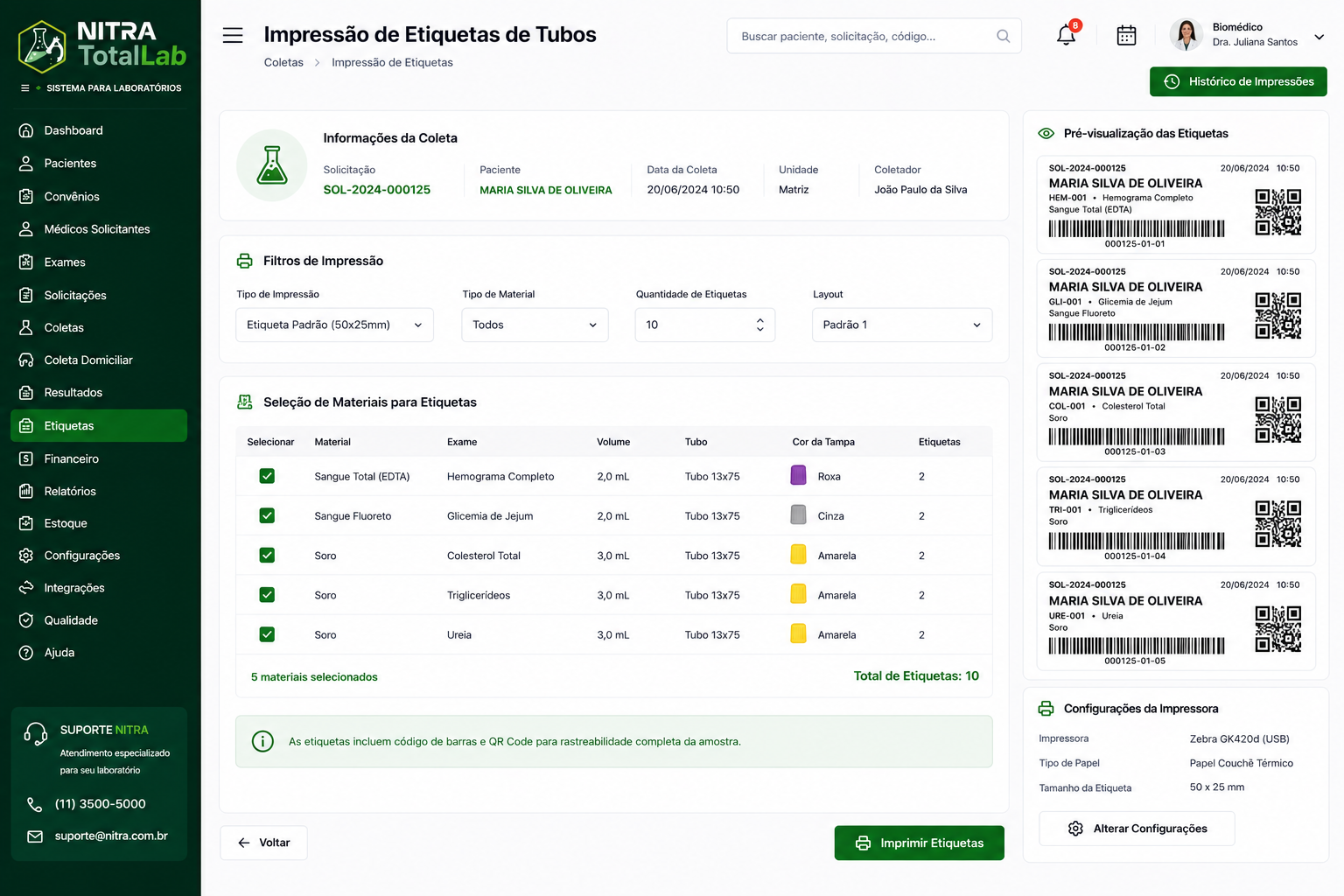
Task: Click the Roxa purple cap color swatch
Action: (798, 475)
